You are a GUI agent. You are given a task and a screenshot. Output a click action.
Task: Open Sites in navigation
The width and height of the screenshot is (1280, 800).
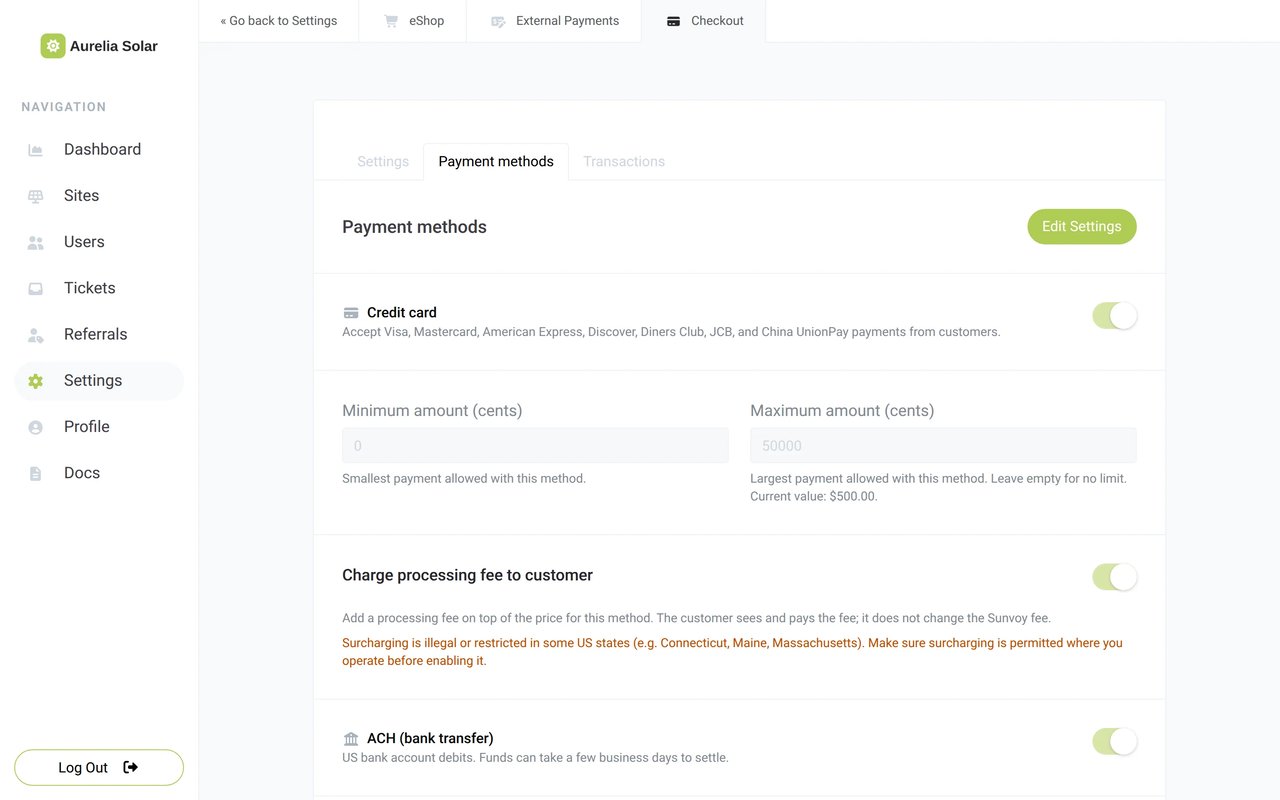pyautogui.click(x=99, y=196)
